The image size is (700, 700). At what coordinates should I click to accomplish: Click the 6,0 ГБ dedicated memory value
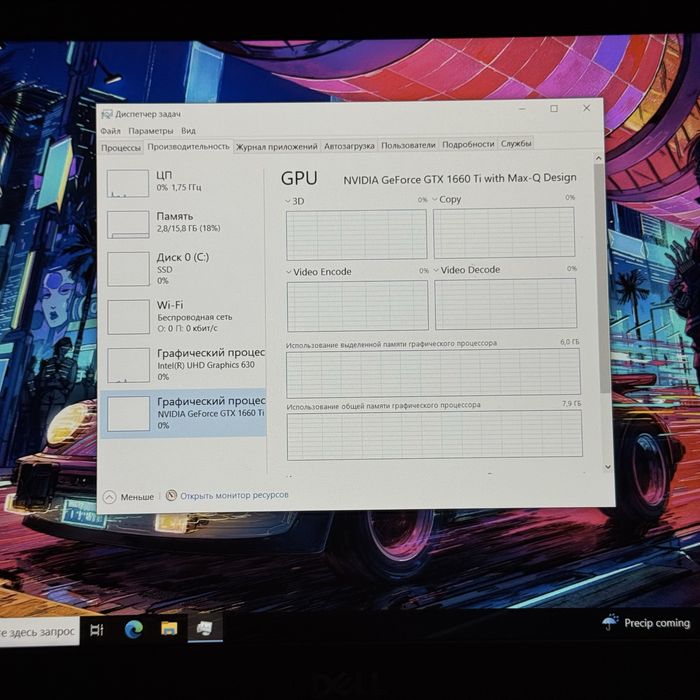570,342
